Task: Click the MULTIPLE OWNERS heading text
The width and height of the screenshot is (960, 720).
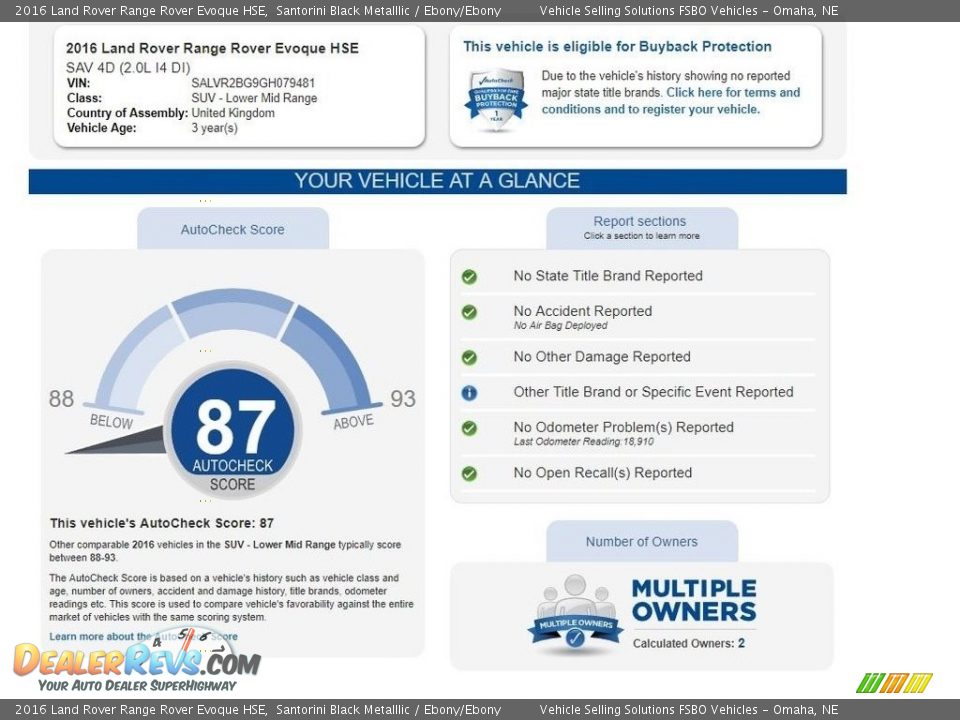Action: pos(694,600)
